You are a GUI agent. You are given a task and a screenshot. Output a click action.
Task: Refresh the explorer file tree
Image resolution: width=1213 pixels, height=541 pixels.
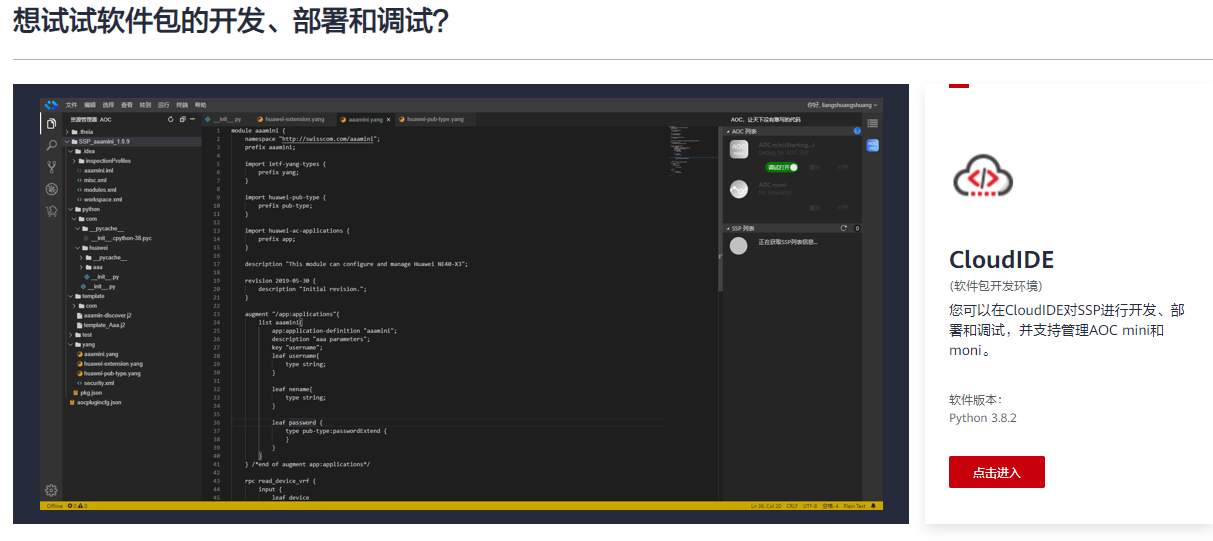[x=171, y=119]
